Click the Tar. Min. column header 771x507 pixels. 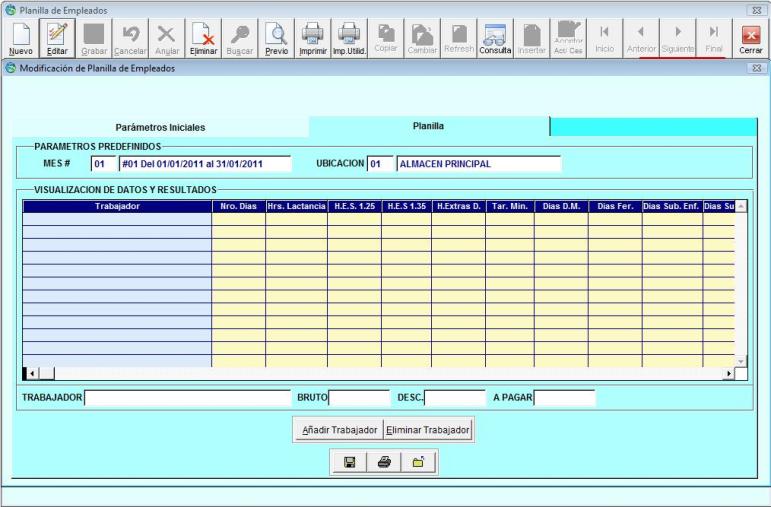click(x=510, y=206)
